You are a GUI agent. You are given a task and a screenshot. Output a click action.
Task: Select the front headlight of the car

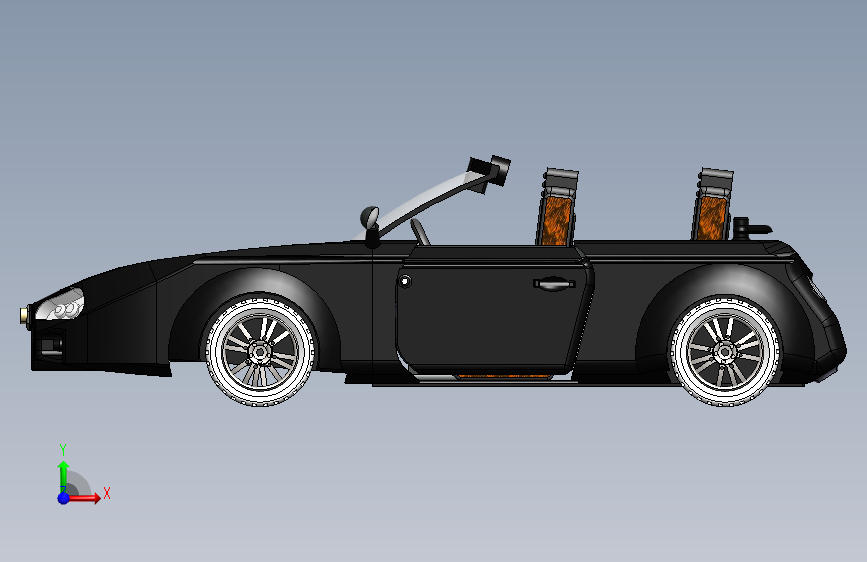pos(60,305)
